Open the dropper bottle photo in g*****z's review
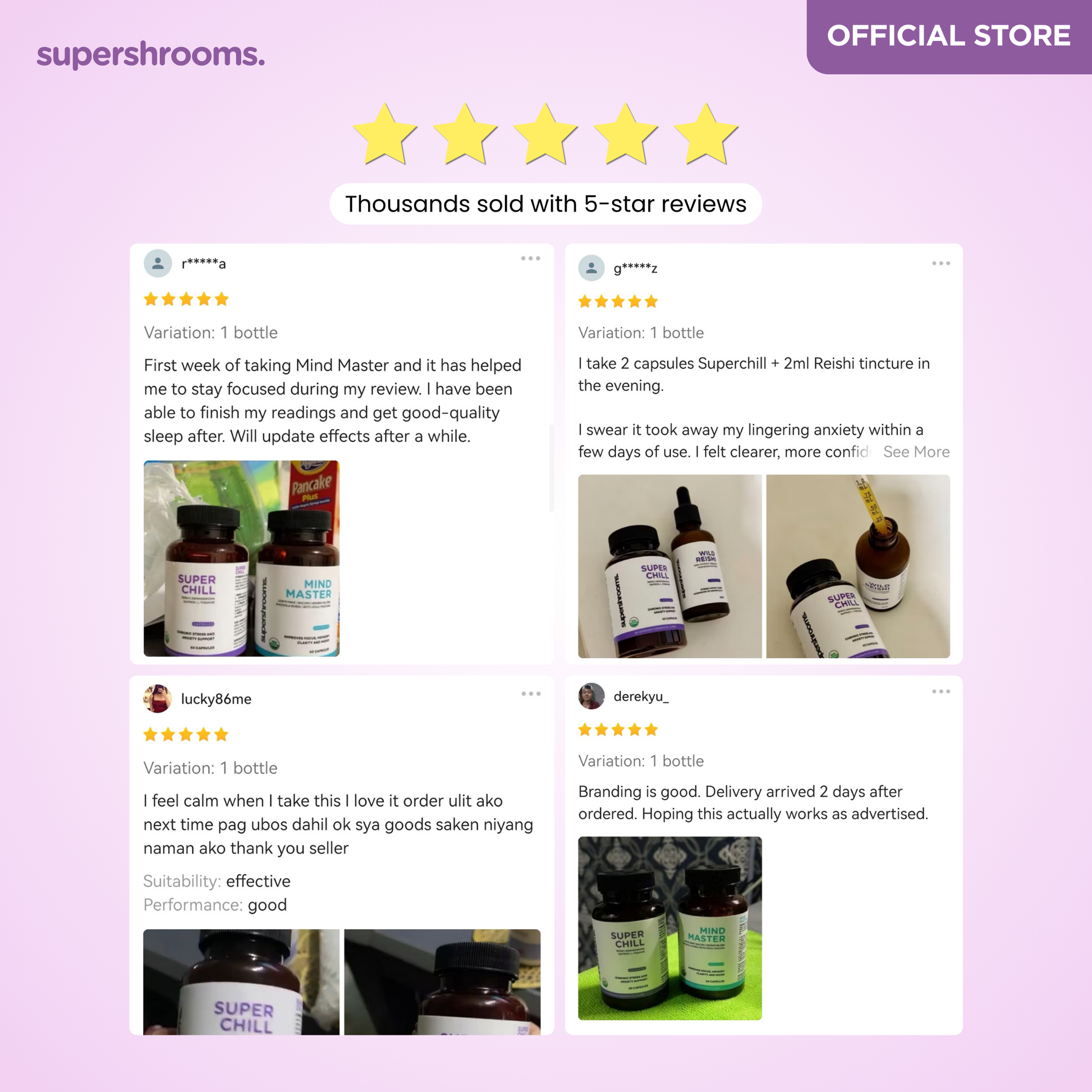Viewport: 1092px width, 1092px height. tap(858, 566)
